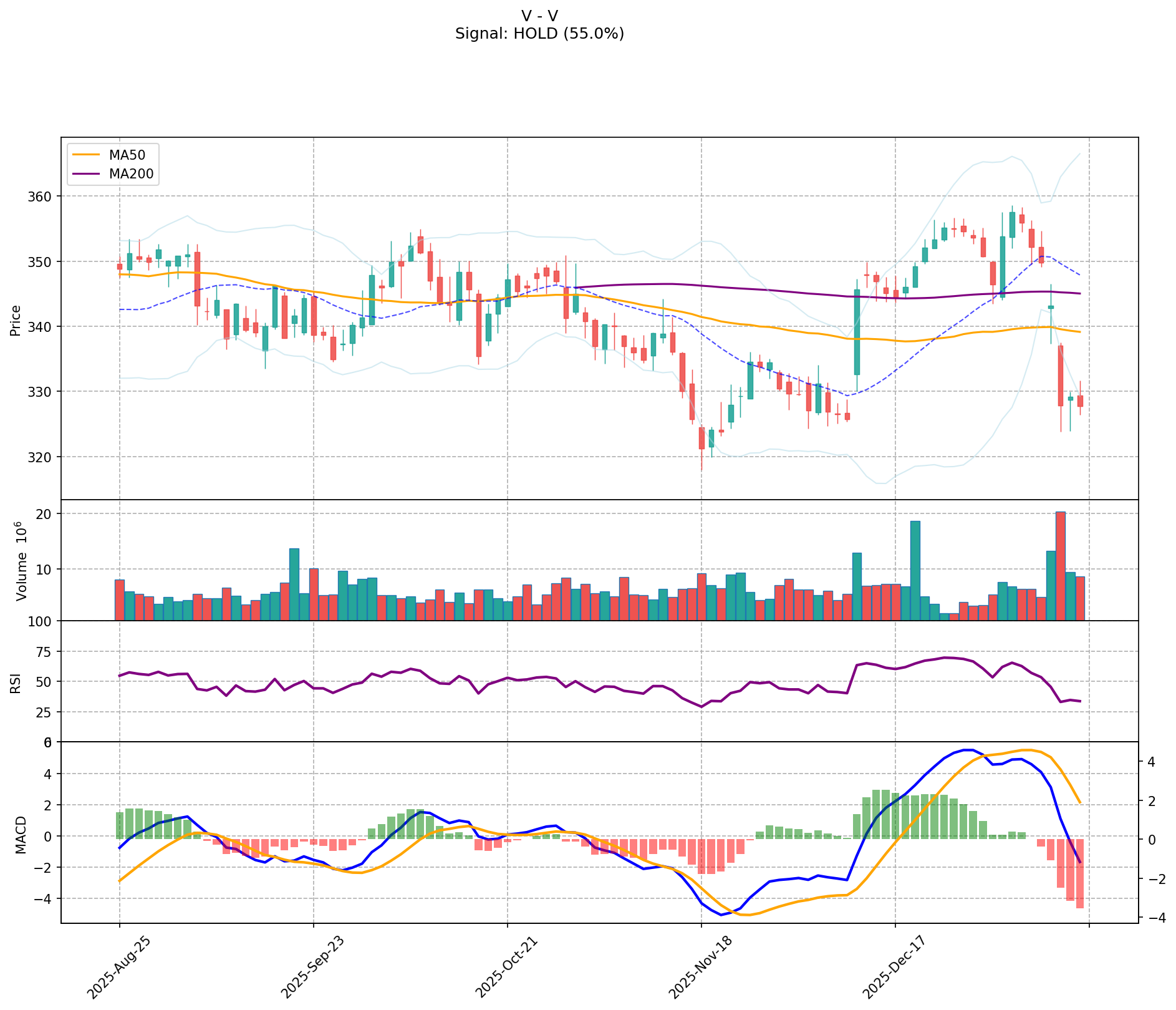Click the MA200 legend entry
This screenshot has width=1176, height=1010.
(131, 174)
